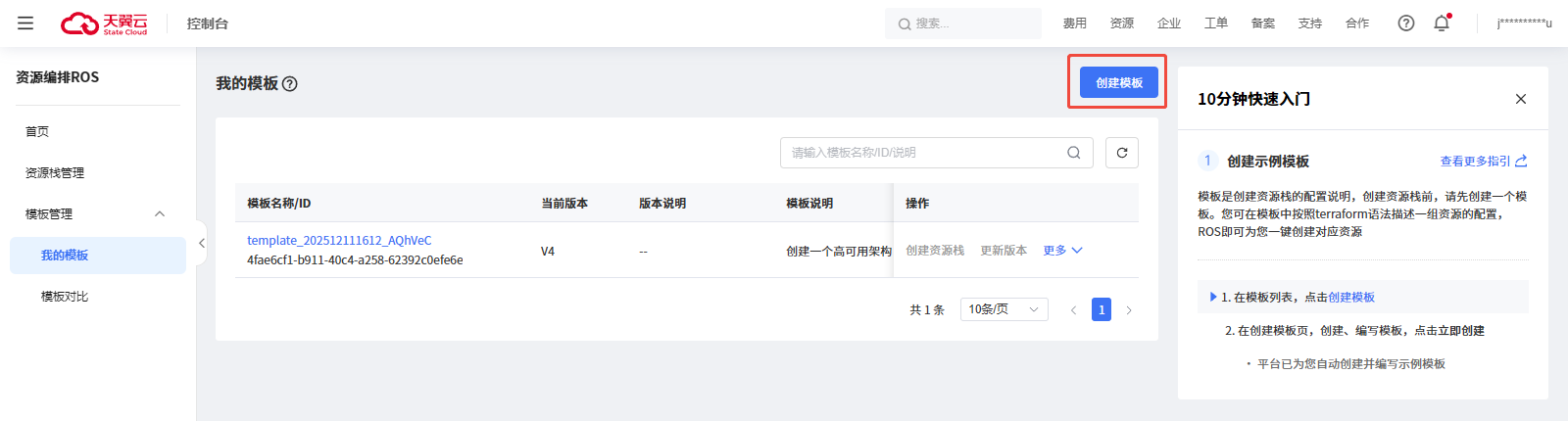Show help tooltip next to 我的模板 title
The image size is (1568, 421).
click(x=290, y=84)
